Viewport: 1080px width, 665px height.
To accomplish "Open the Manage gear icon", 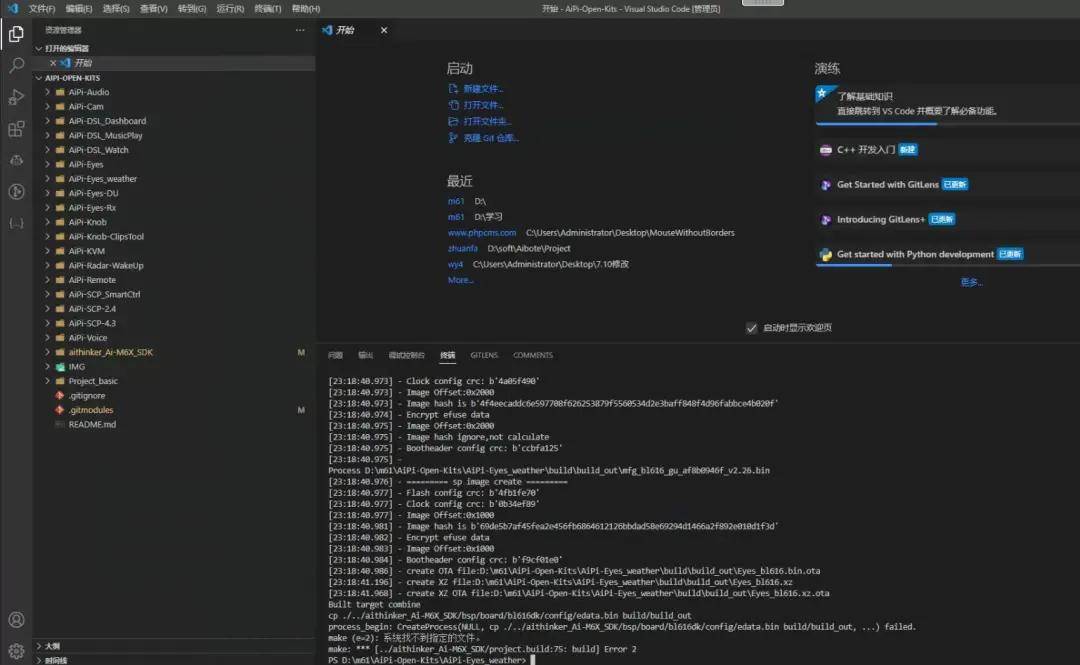I will pyautogui.click(x=16, y=651).
